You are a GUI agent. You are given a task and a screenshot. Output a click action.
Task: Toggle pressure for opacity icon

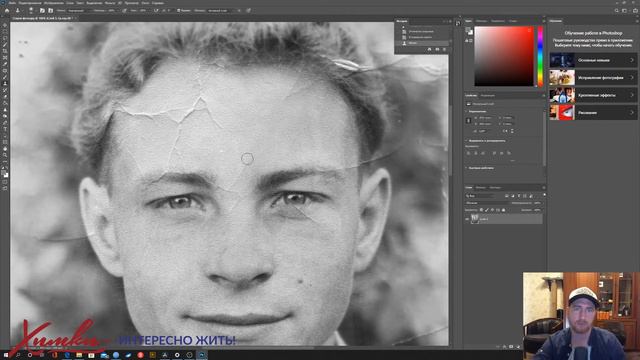pyautogui.click(x=124, y=10)
